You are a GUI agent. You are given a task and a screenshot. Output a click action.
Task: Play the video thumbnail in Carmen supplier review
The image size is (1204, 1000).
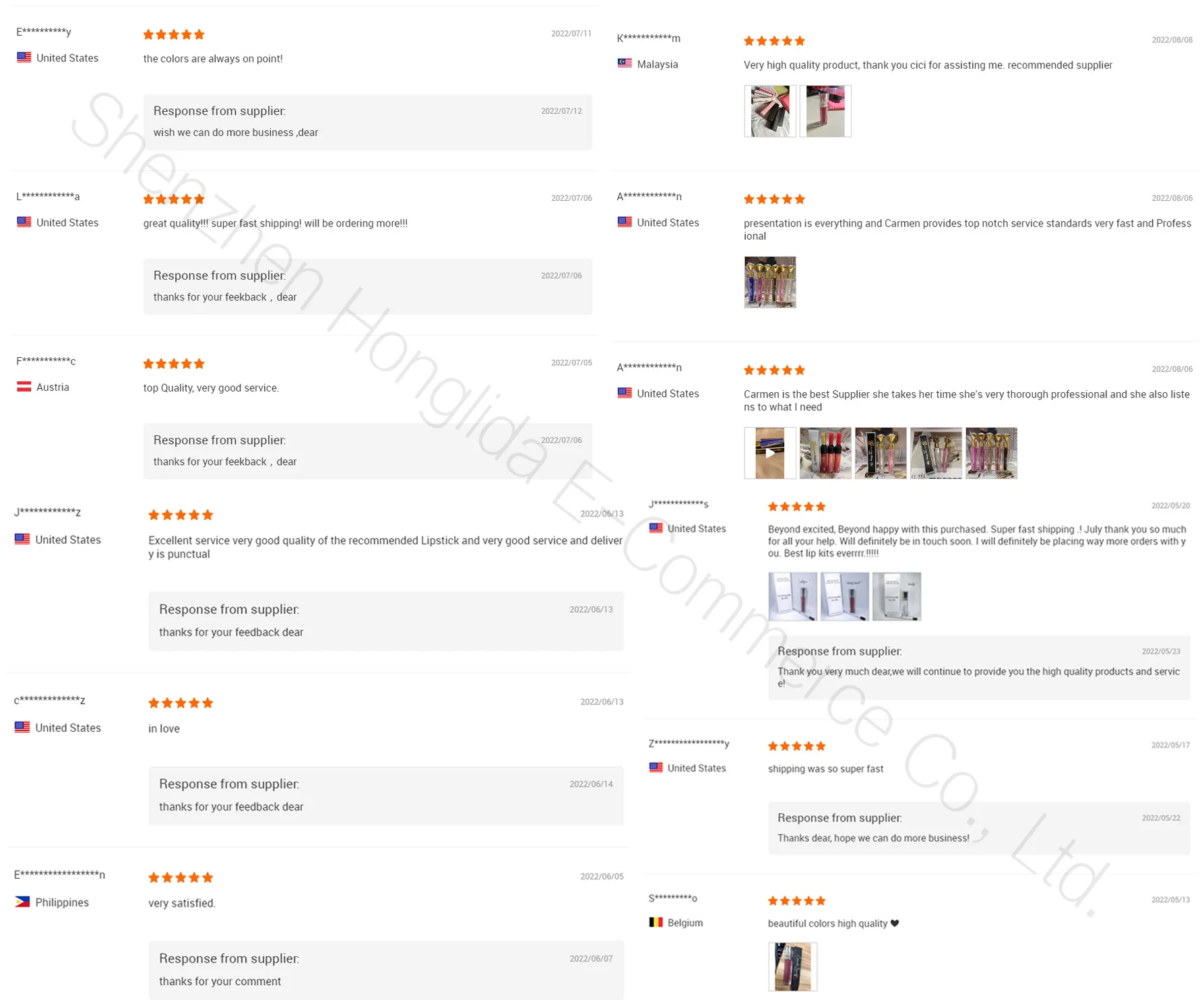click(x=769, y=453)
